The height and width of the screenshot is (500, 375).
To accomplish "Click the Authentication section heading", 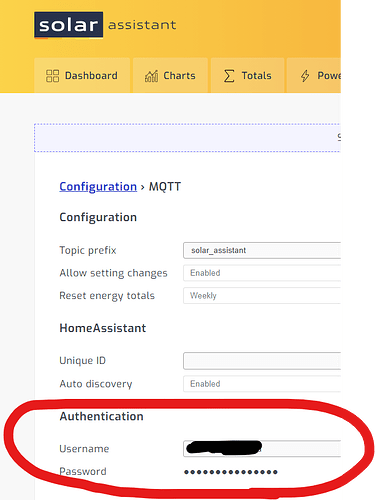I will (101, 416).
